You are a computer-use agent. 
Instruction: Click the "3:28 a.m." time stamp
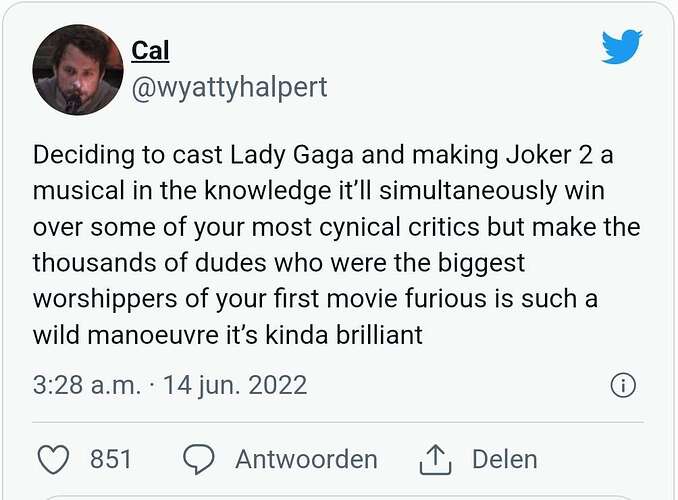pyautogui.click(x=86, y=385)
